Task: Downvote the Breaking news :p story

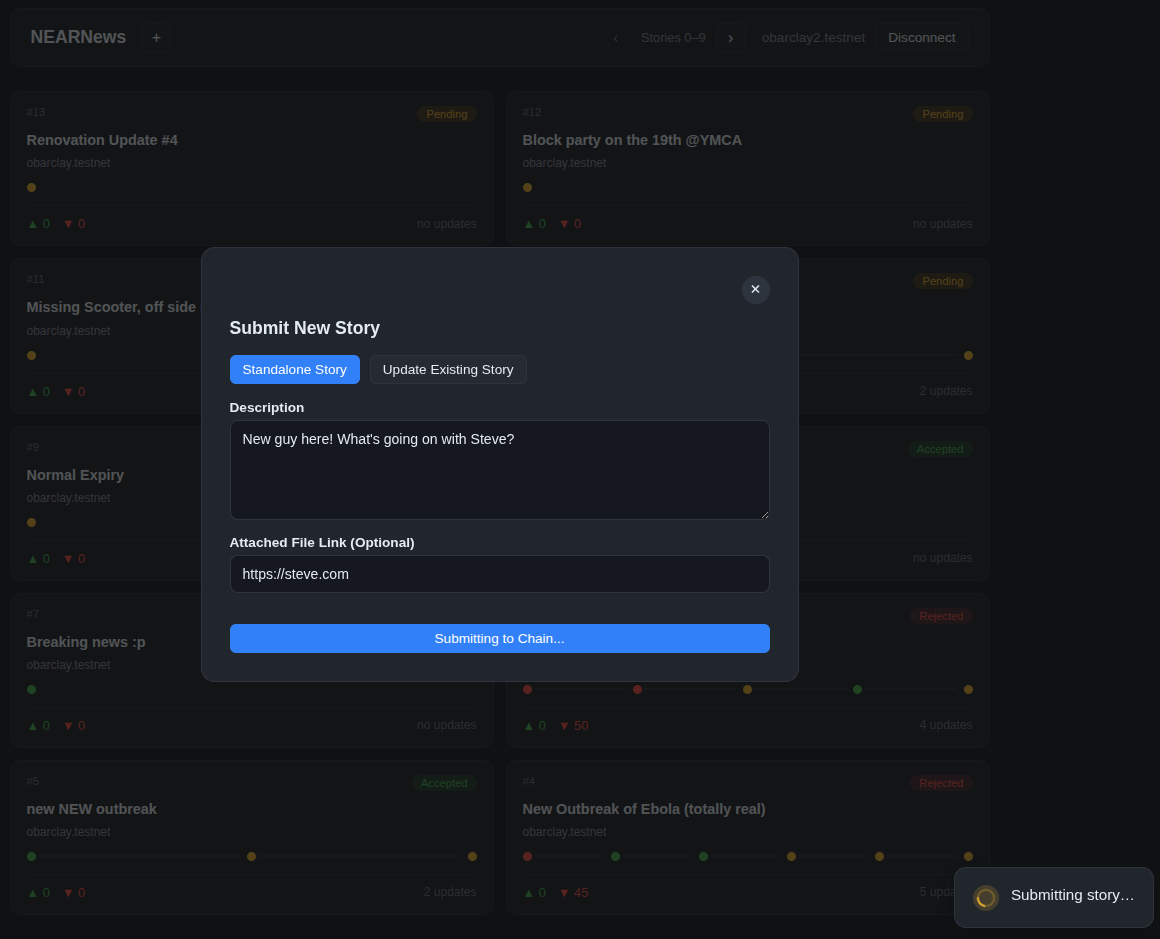Action: tap(74, 726)
